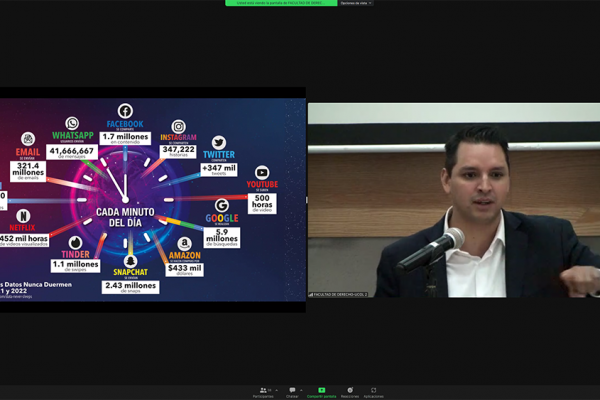Click the Tinder flame icon on the slide

coord(75,243)
